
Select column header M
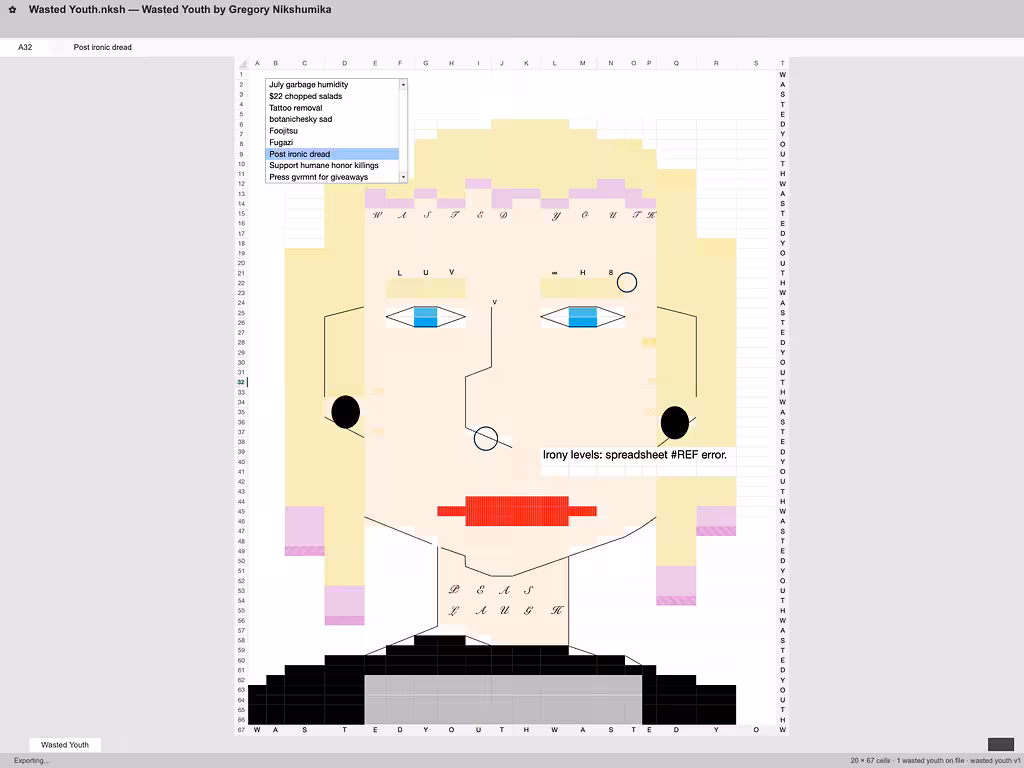(x=583, y=63)
